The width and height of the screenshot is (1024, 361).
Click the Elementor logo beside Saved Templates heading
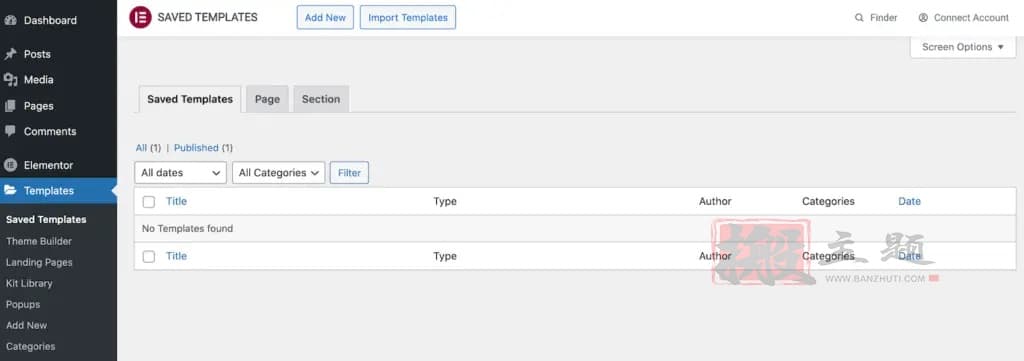(x=140, y=18)
